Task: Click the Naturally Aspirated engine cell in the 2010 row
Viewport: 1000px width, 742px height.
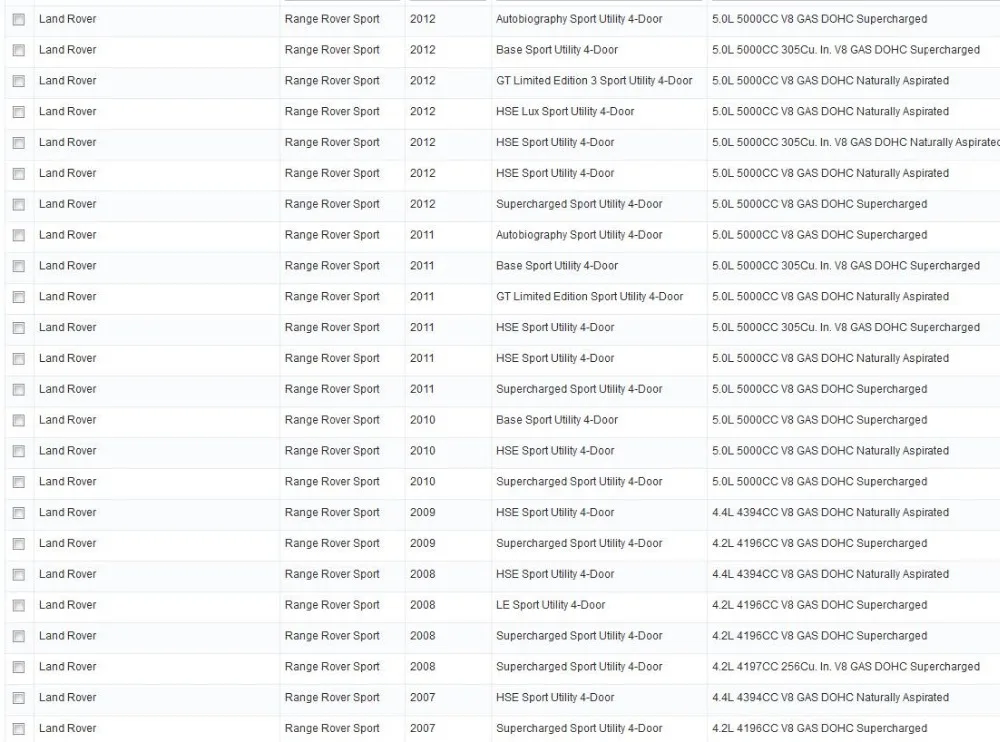Action: point(830,450)
